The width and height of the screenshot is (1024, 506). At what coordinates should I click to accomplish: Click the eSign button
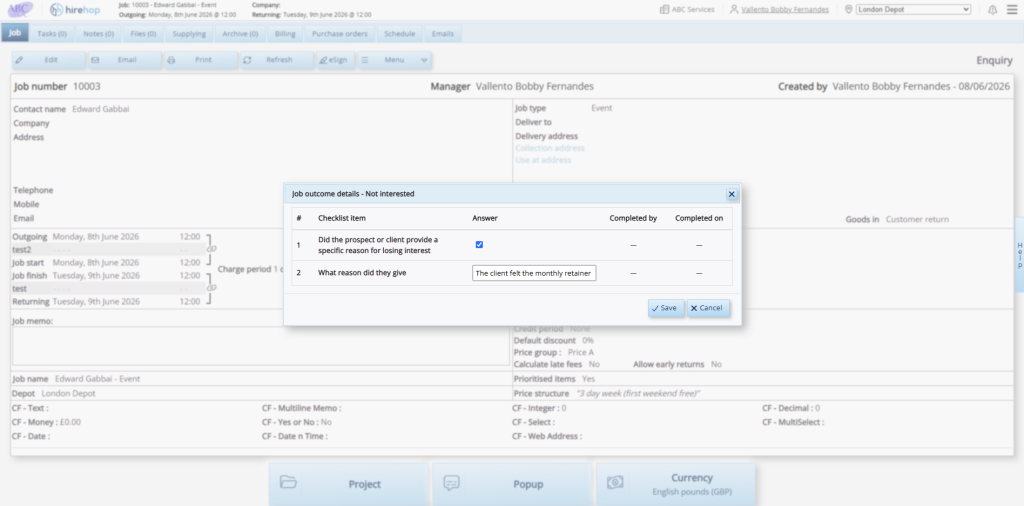[x=335, y=60]
